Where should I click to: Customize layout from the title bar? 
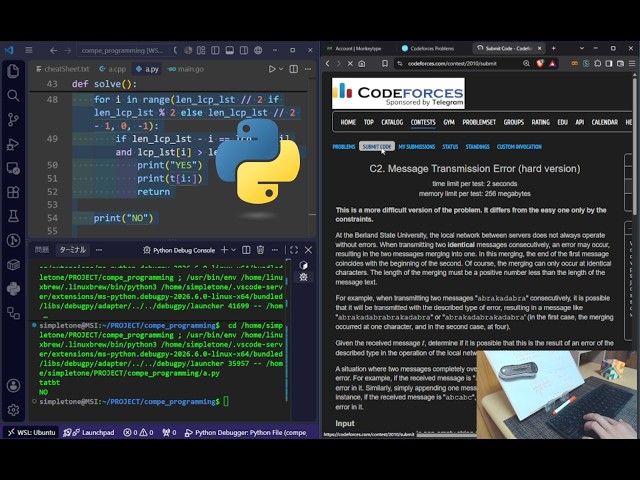[201, 50]
